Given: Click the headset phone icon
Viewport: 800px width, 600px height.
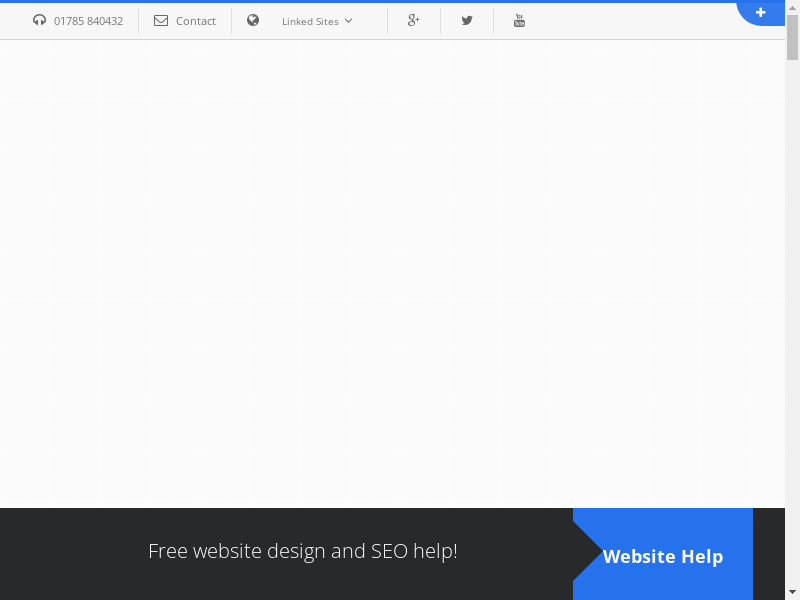Looking at the screenshot, I should pyautogui.click(x=40, y=20).
